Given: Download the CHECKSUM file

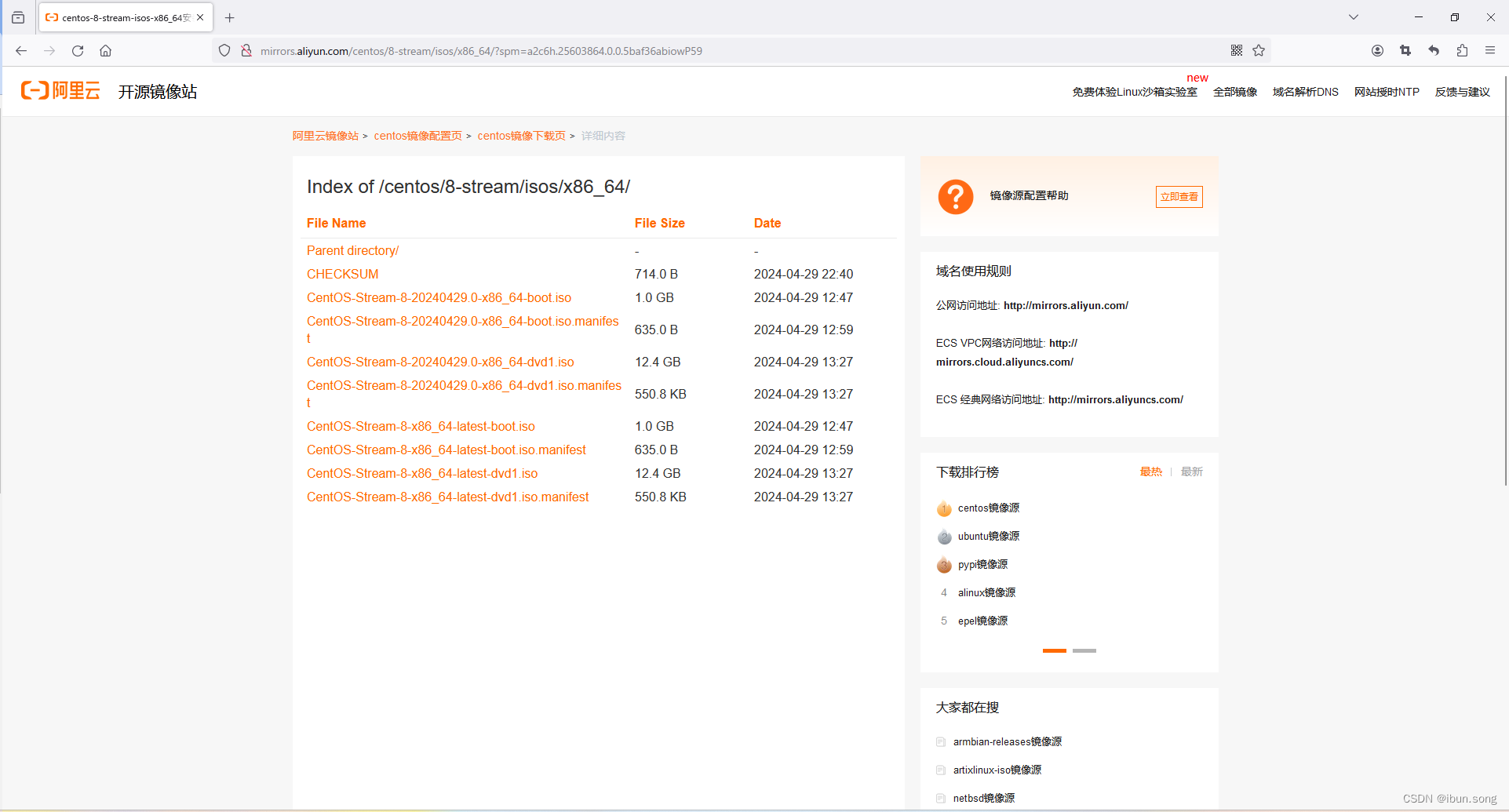Looking at the screenshot, I should (342, 274).
